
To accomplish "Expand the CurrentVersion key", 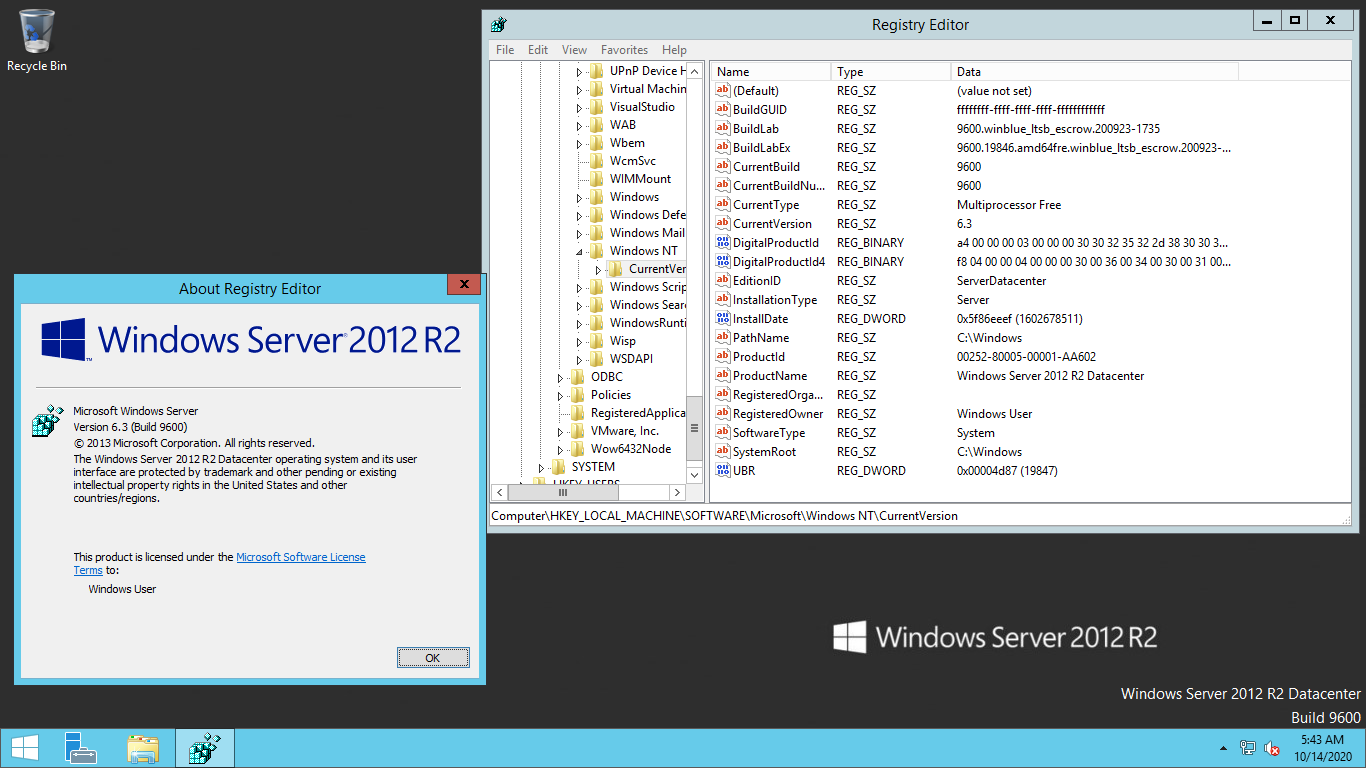I will (x=598, y=269).
